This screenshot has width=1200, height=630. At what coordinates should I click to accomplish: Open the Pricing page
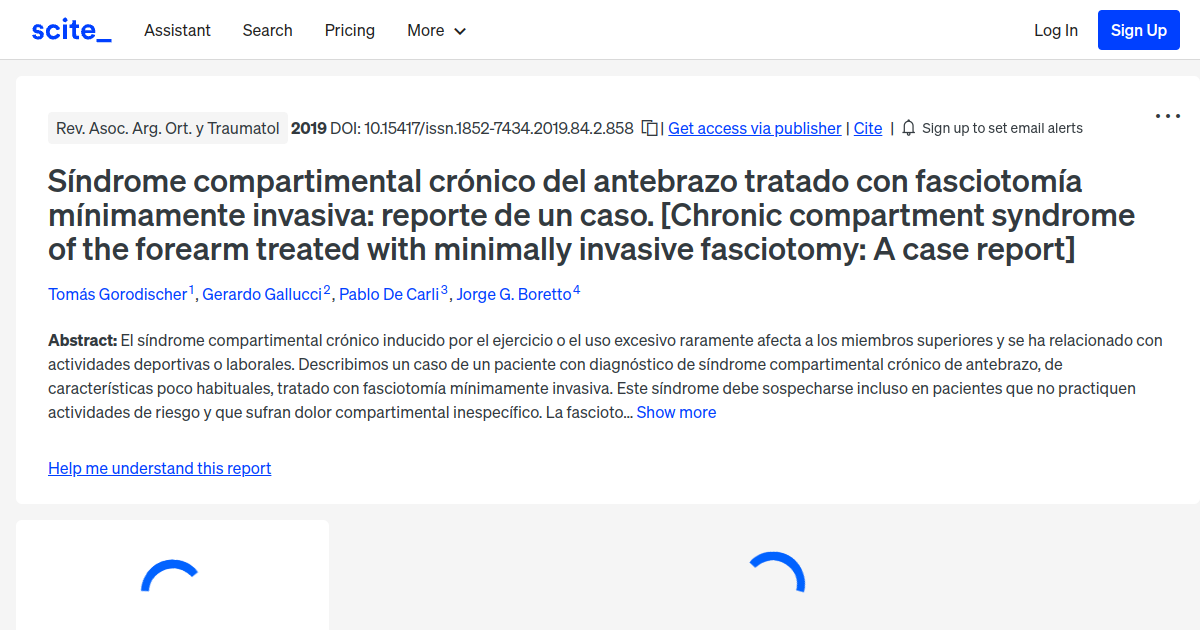(x=349, y=30)
